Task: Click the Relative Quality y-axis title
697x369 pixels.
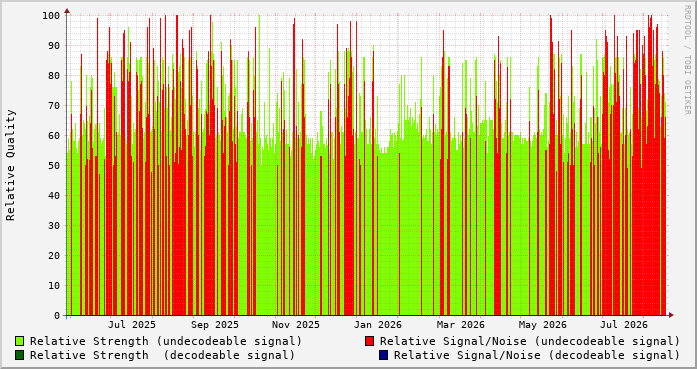Action: pyautogui.click(x=11, y=165)
